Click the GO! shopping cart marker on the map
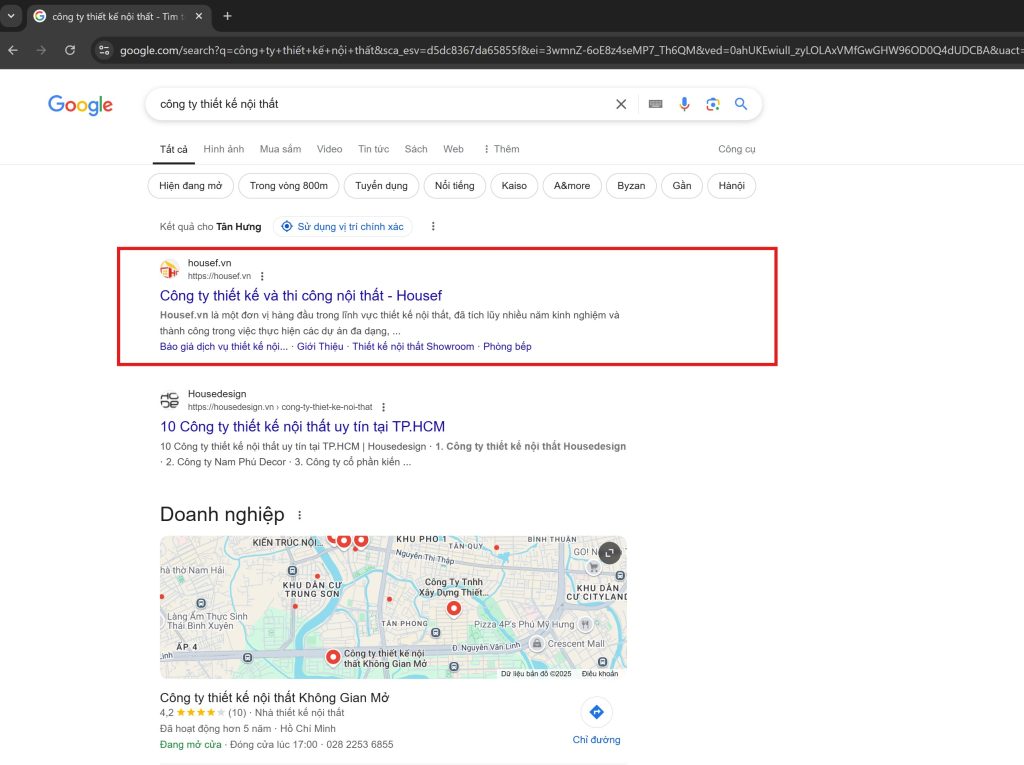1024x765 pixels. click(594, 568)
